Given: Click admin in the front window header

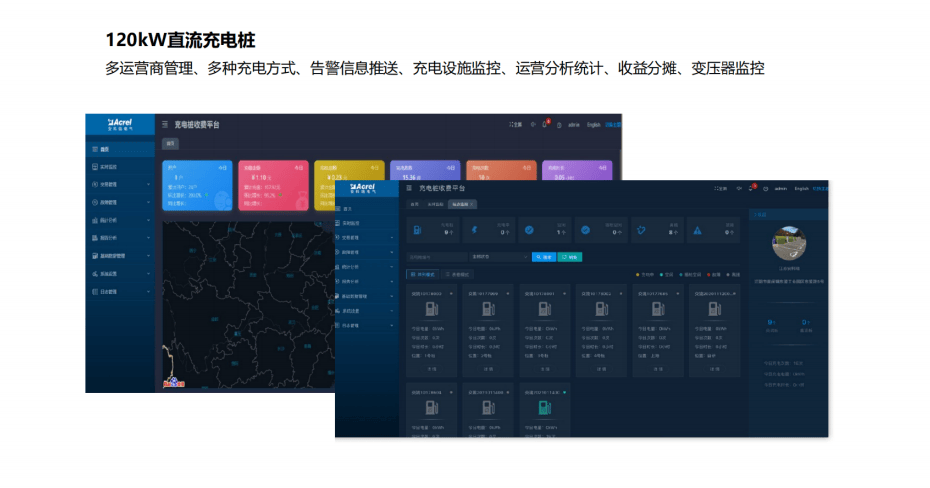Looking at the screenshot, I should click(781, 189).
